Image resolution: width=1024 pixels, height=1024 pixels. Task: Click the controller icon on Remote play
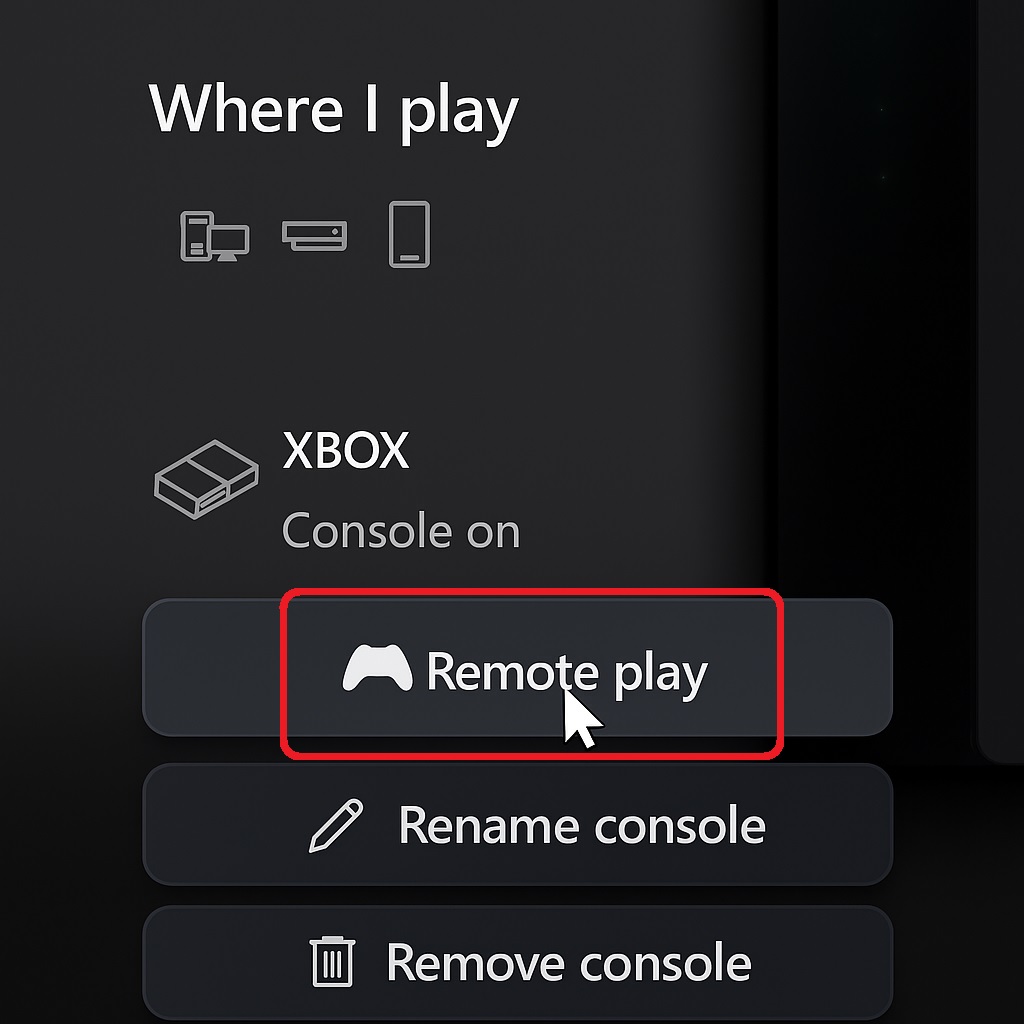pyautogui.click(x=377, y=667)
